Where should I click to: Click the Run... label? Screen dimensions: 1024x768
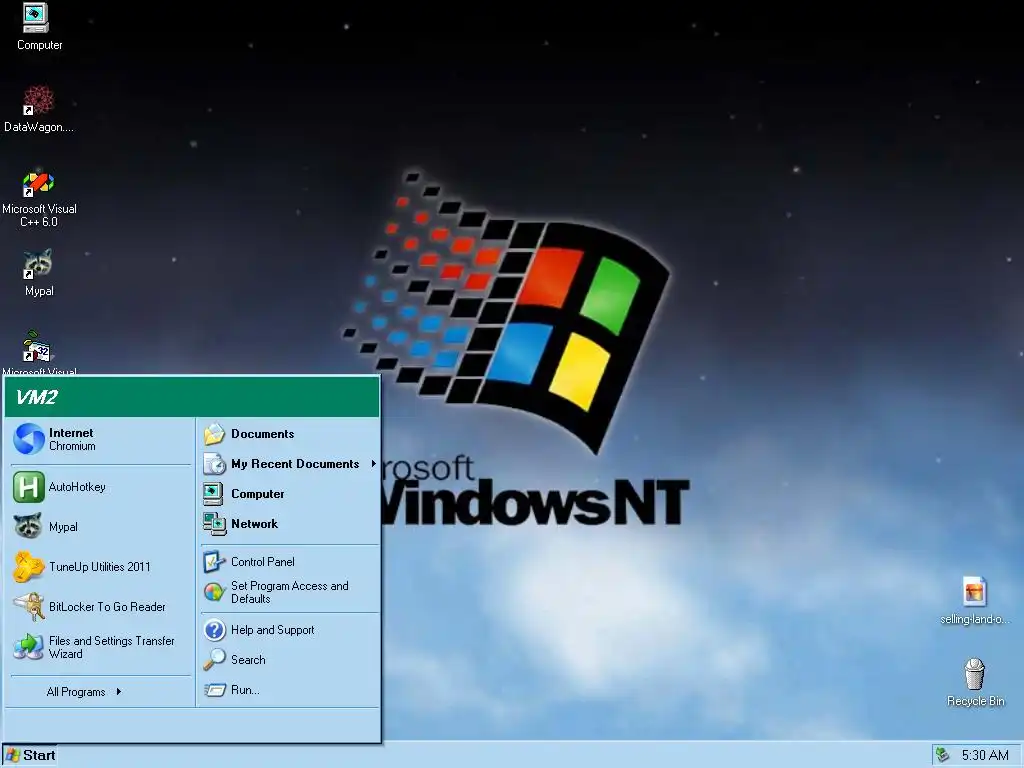[245, 690]
